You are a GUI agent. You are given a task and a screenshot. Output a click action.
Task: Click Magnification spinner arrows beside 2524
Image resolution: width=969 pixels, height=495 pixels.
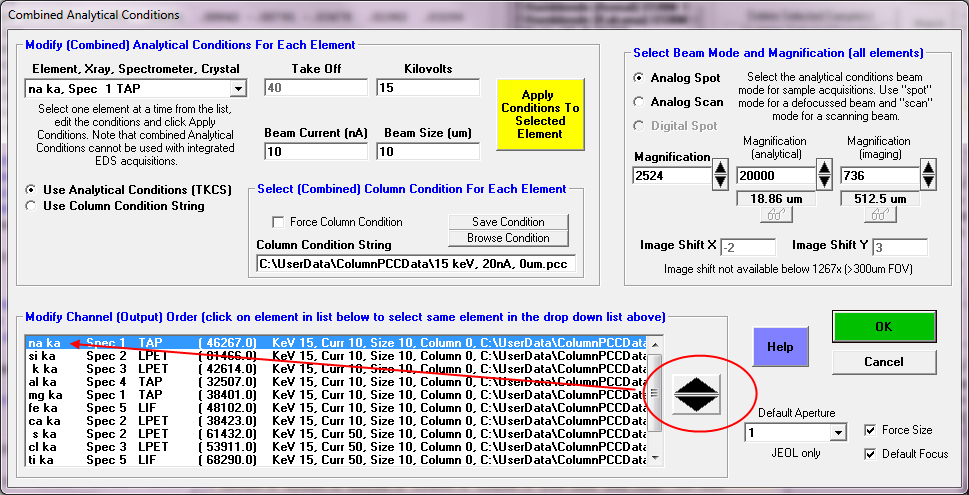coord(719,176)
